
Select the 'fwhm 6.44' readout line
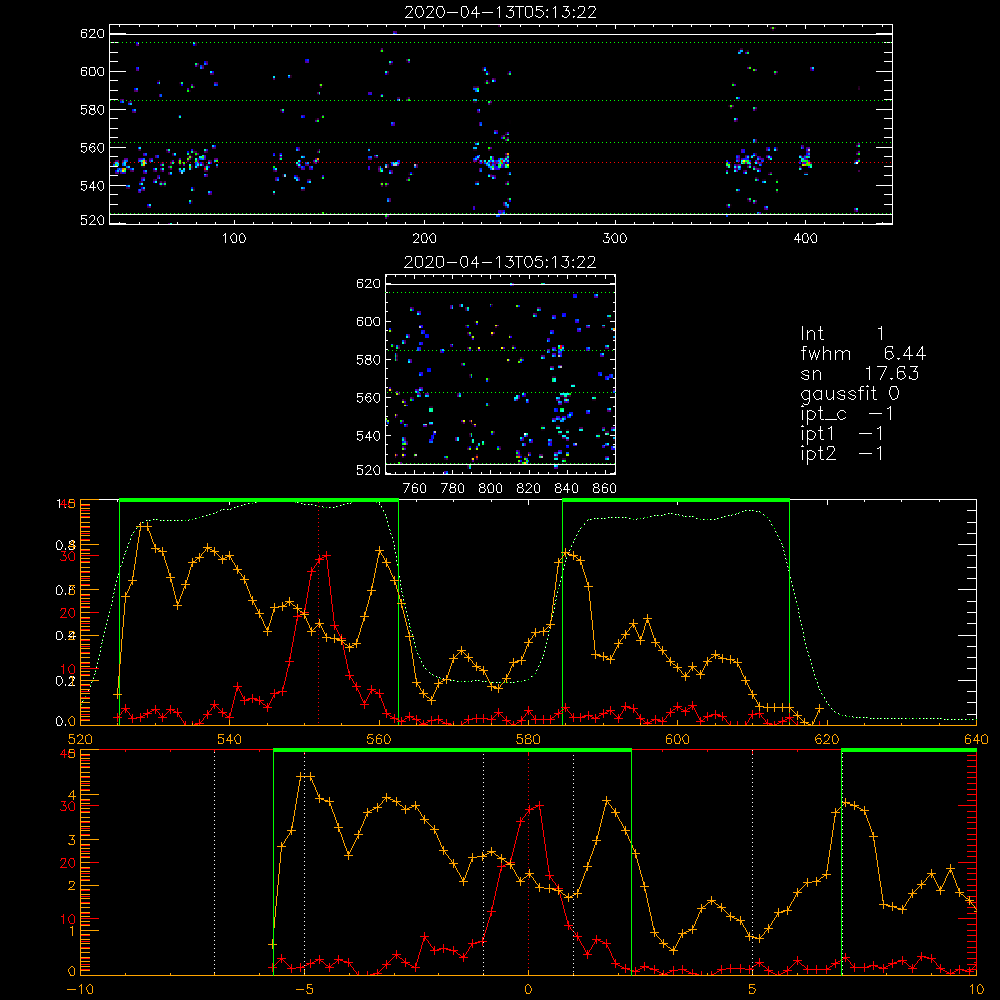tap(863, 353)
